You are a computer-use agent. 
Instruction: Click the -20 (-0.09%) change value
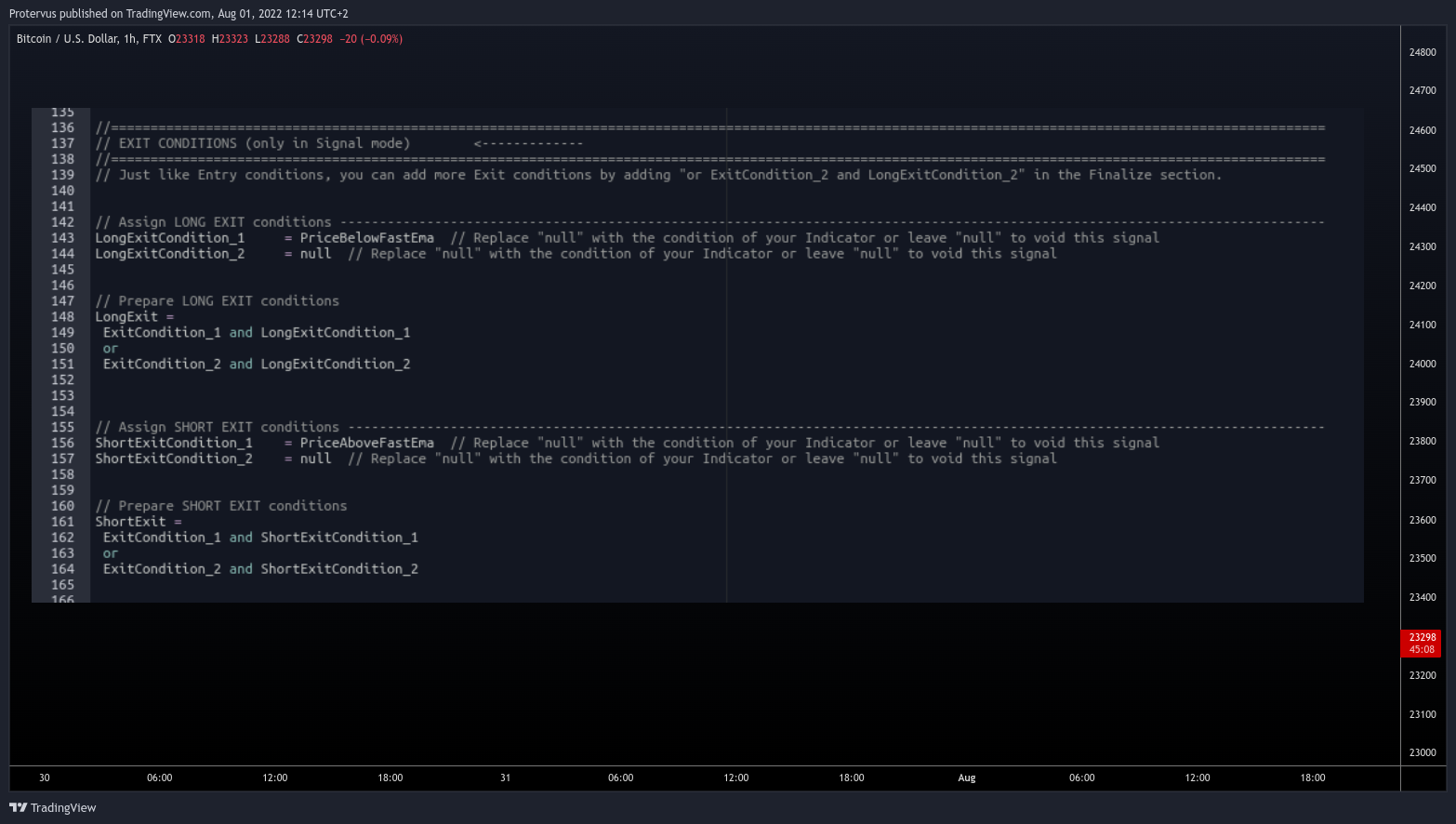coord(371,39)
